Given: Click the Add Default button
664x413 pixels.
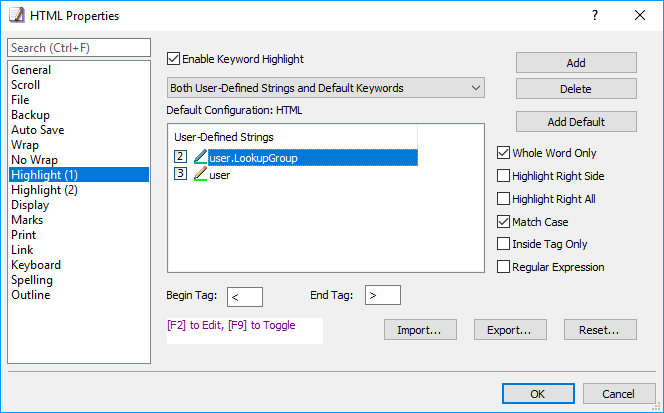Looking at the screenshot, I should coord(576,122).
